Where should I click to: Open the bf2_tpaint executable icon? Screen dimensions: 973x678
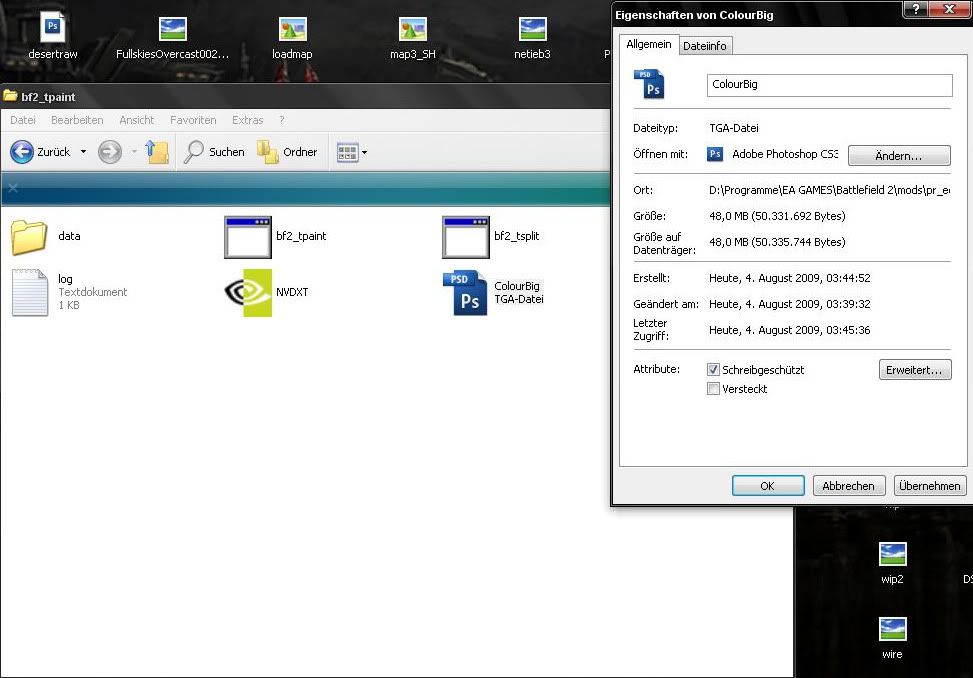click(x=248, y=237)
